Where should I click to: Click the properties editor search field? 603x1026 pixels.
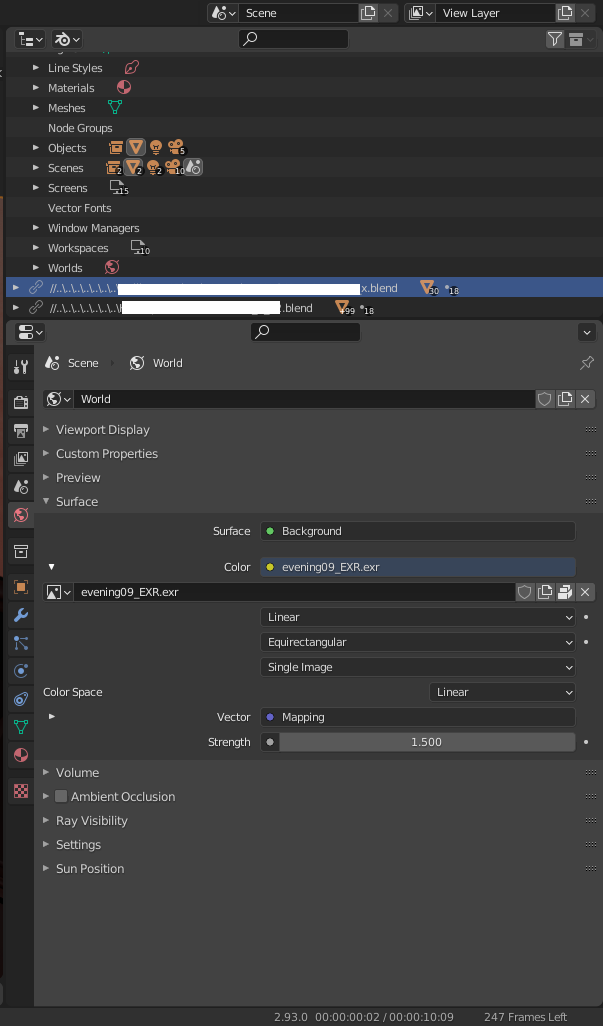305,332
